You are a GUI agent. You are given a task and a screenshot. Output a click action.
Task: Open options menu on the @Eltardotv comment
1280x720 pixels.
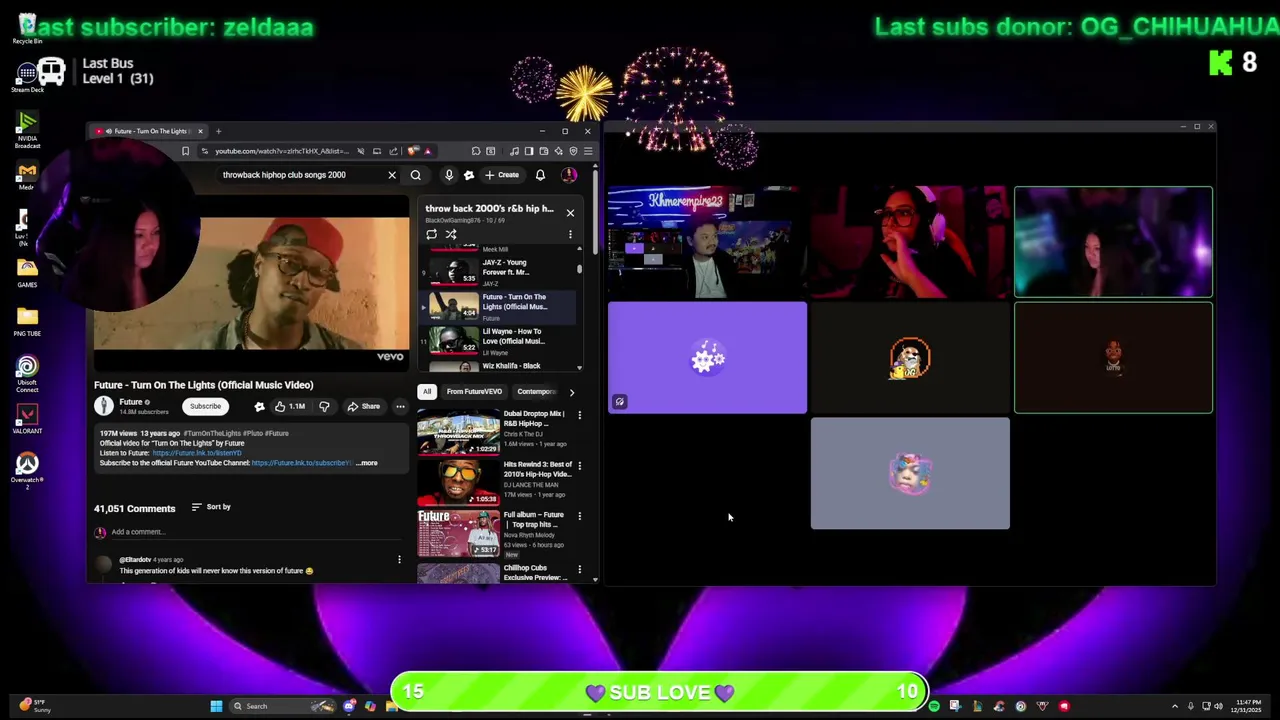[x=399, y=560]
